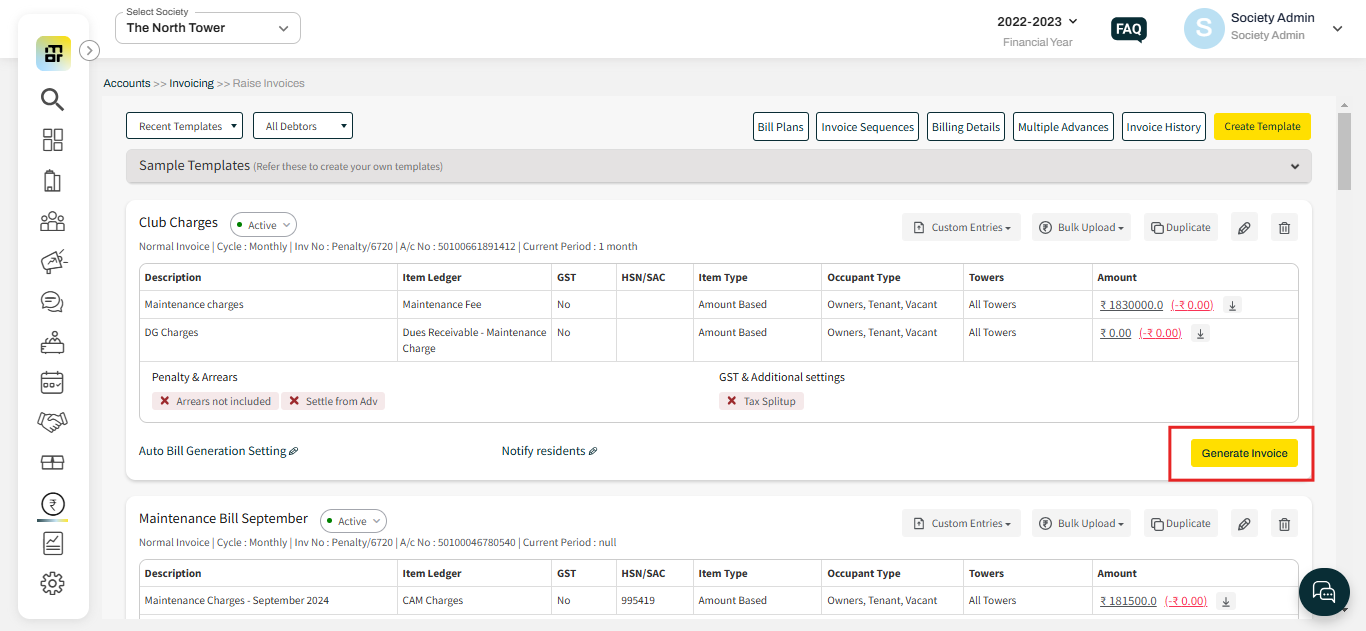Viewport: 1366px width, 631px height.
Task: Expand the Sample Templates section
Action: (1295, 166)
